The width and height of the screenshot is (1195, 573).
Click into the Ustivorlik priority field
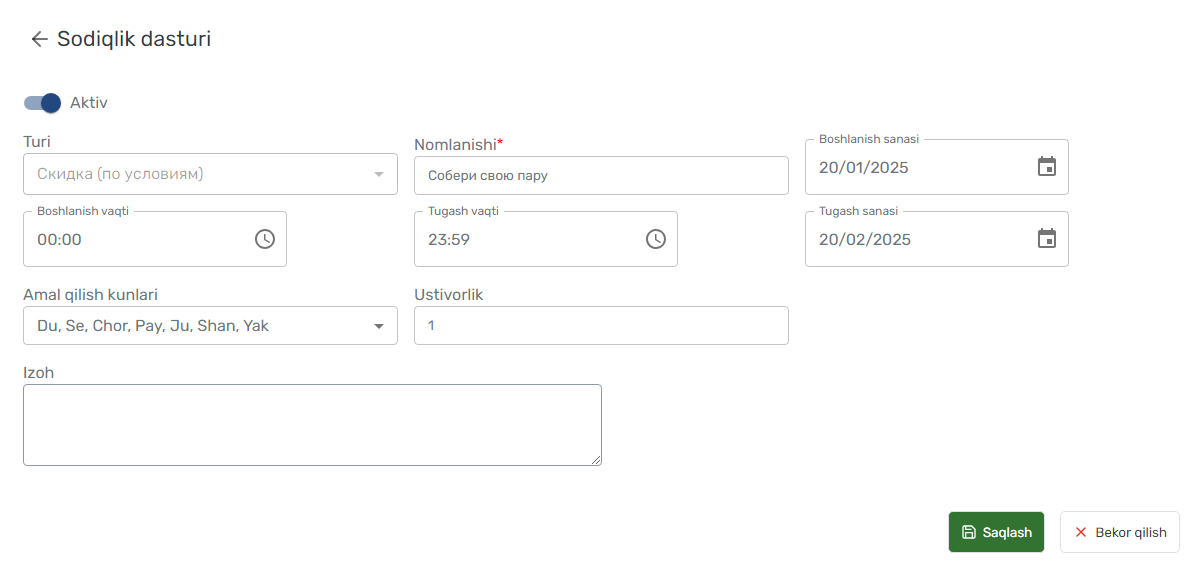coord(601,325)
